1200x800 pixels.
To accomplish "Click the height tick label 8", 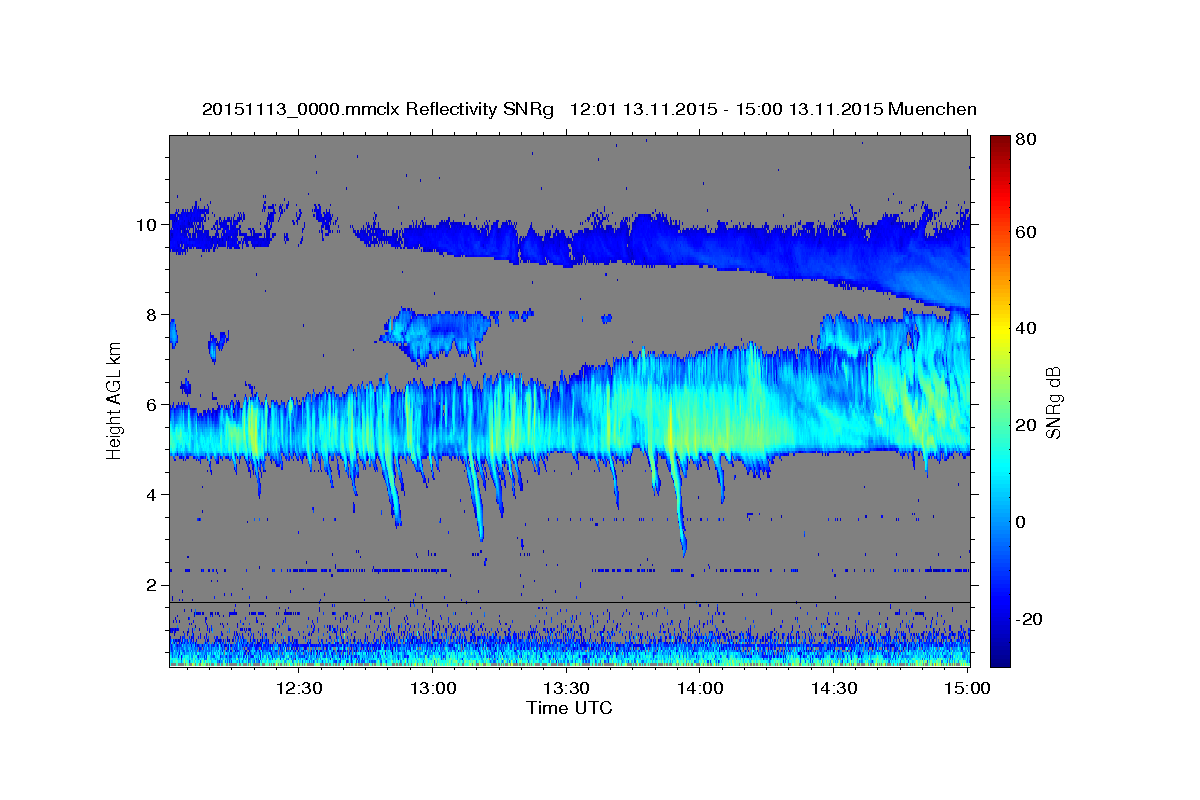I will click(154, 314).
